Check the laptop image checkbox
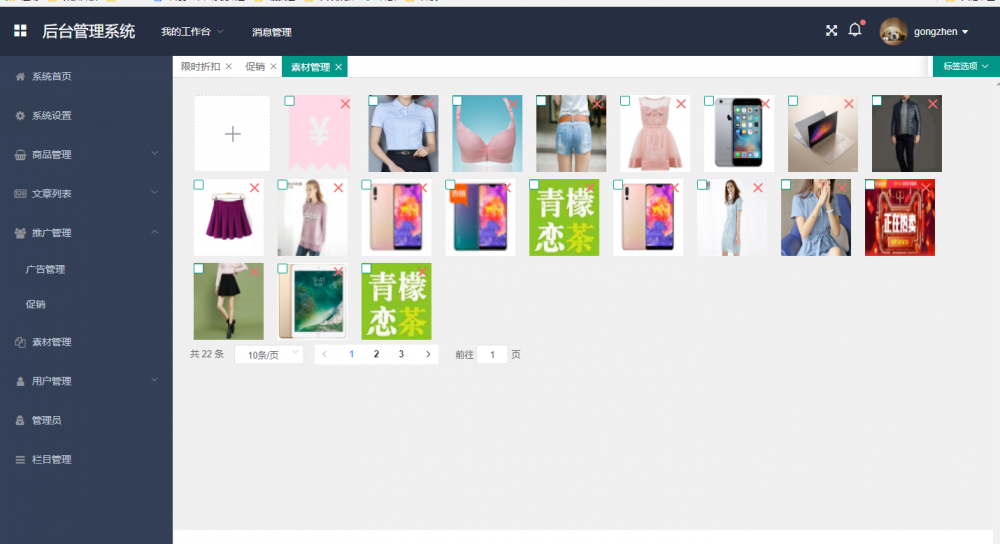This screenshot has width=1000, height=544. 793,101
